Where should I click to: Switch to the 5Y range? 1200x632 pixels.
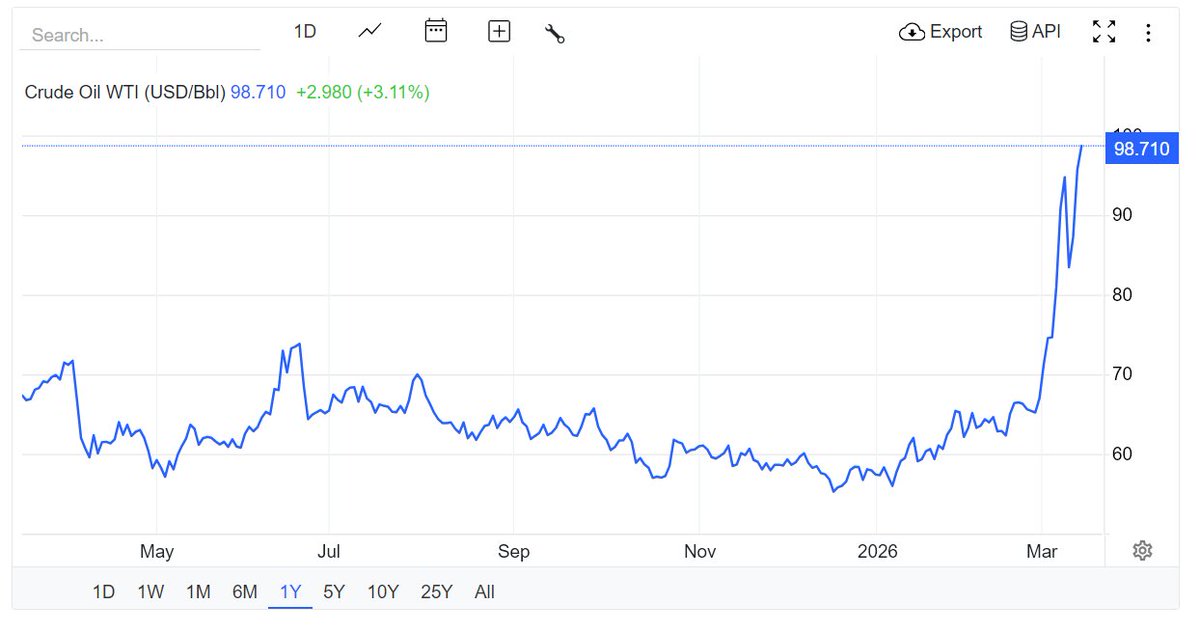click(x=334, y=592)
